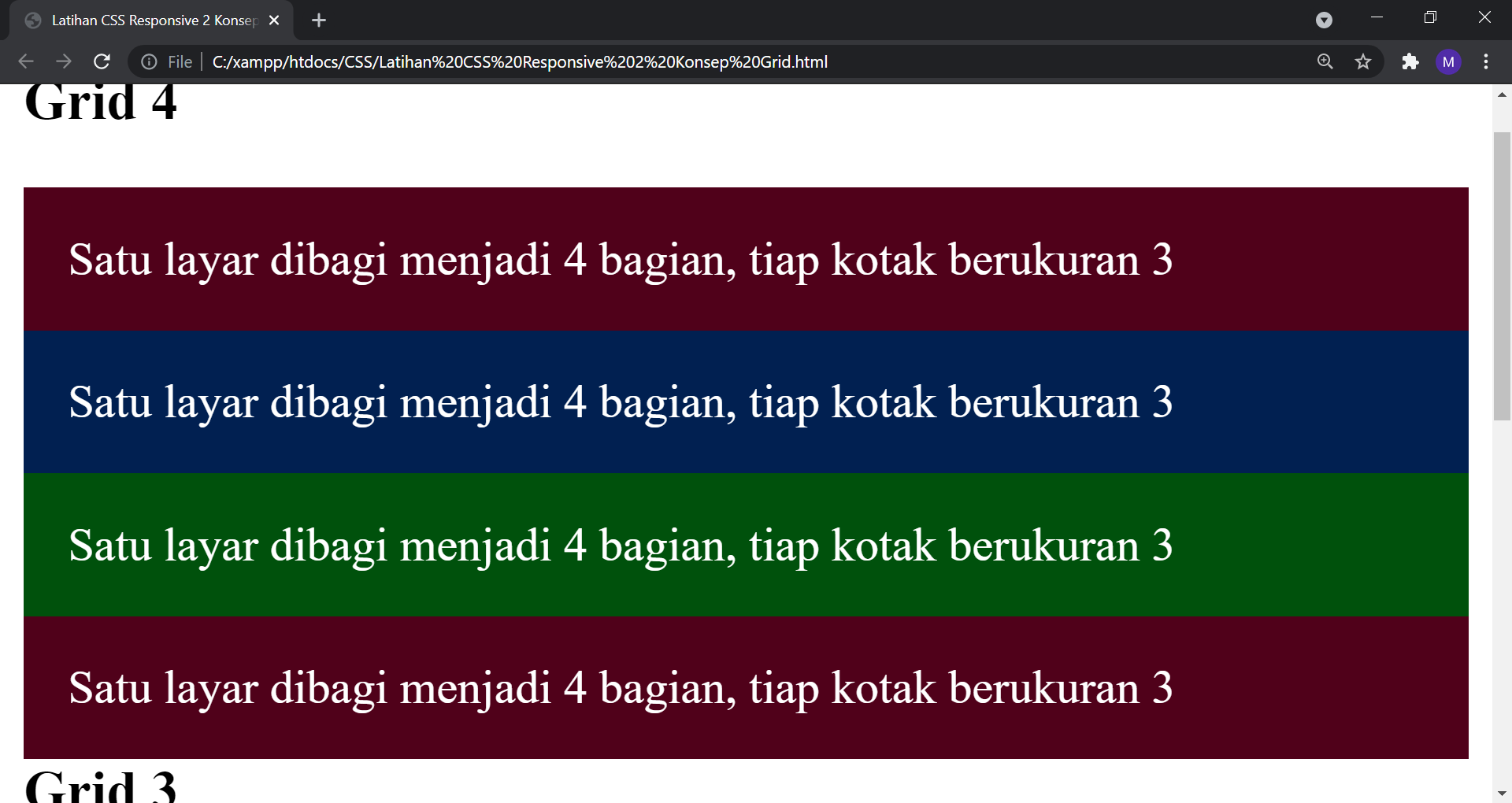Click the page info icon near the URL

pos(149,61)
